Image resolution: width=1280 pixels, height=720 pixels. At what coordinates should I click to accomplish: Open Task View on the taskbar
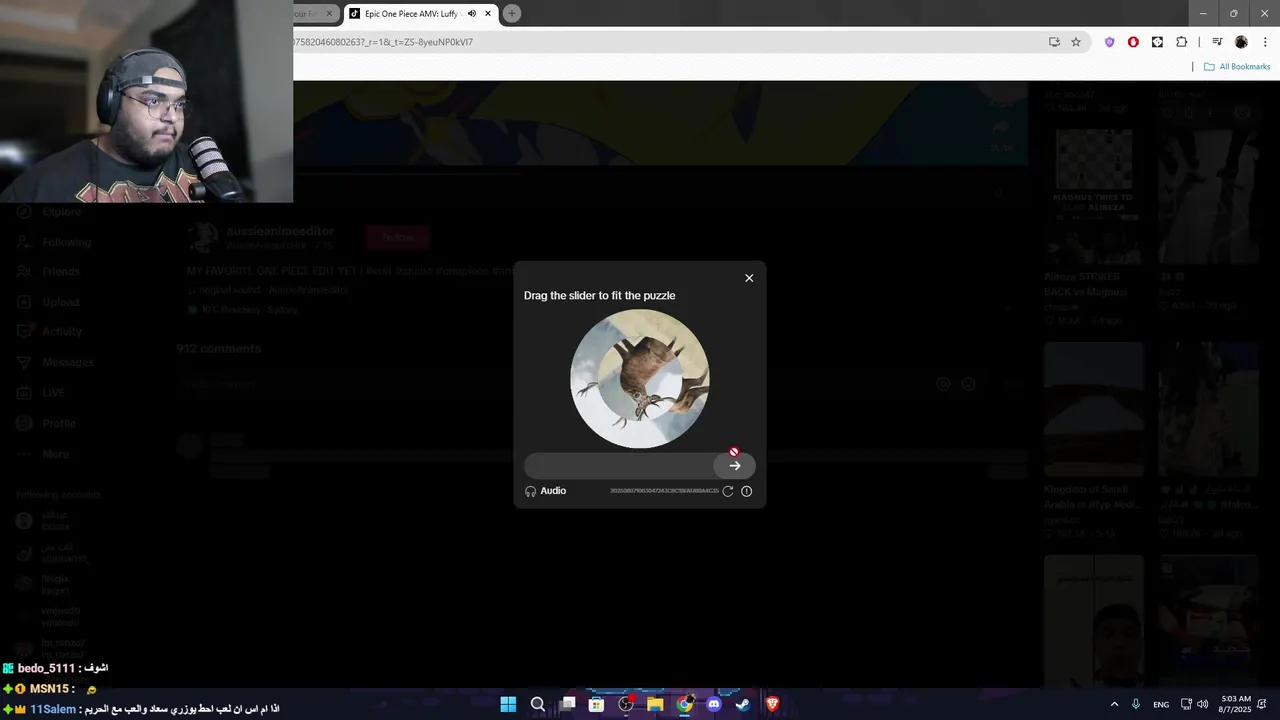[568, 704]
